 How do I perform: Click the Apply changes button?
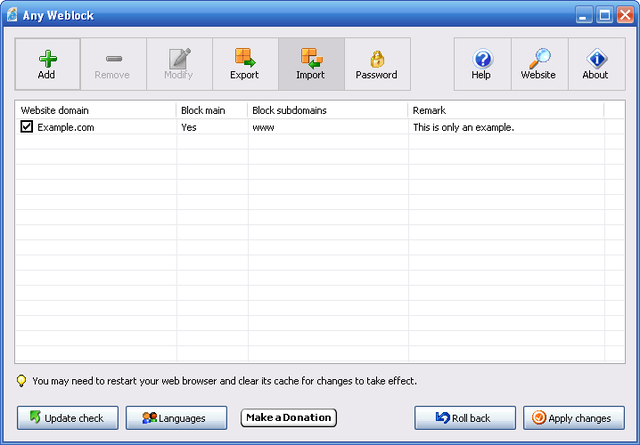[x=574, y=418]
